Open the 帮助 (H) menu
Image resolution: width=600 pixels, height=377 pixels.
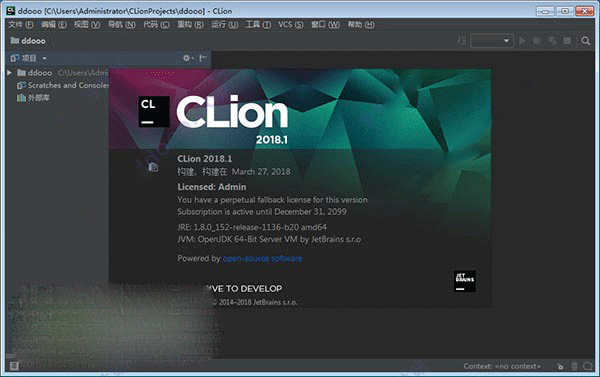[361, 24]
